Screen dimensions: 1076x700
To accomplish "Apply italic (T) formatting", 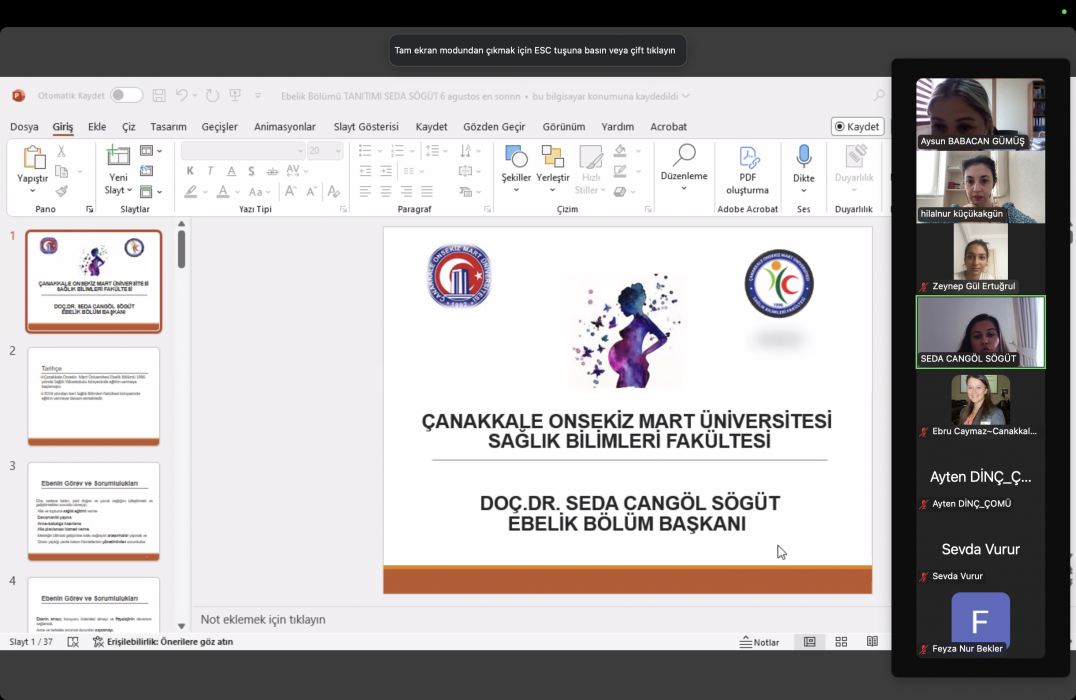I will click(211, 171).
